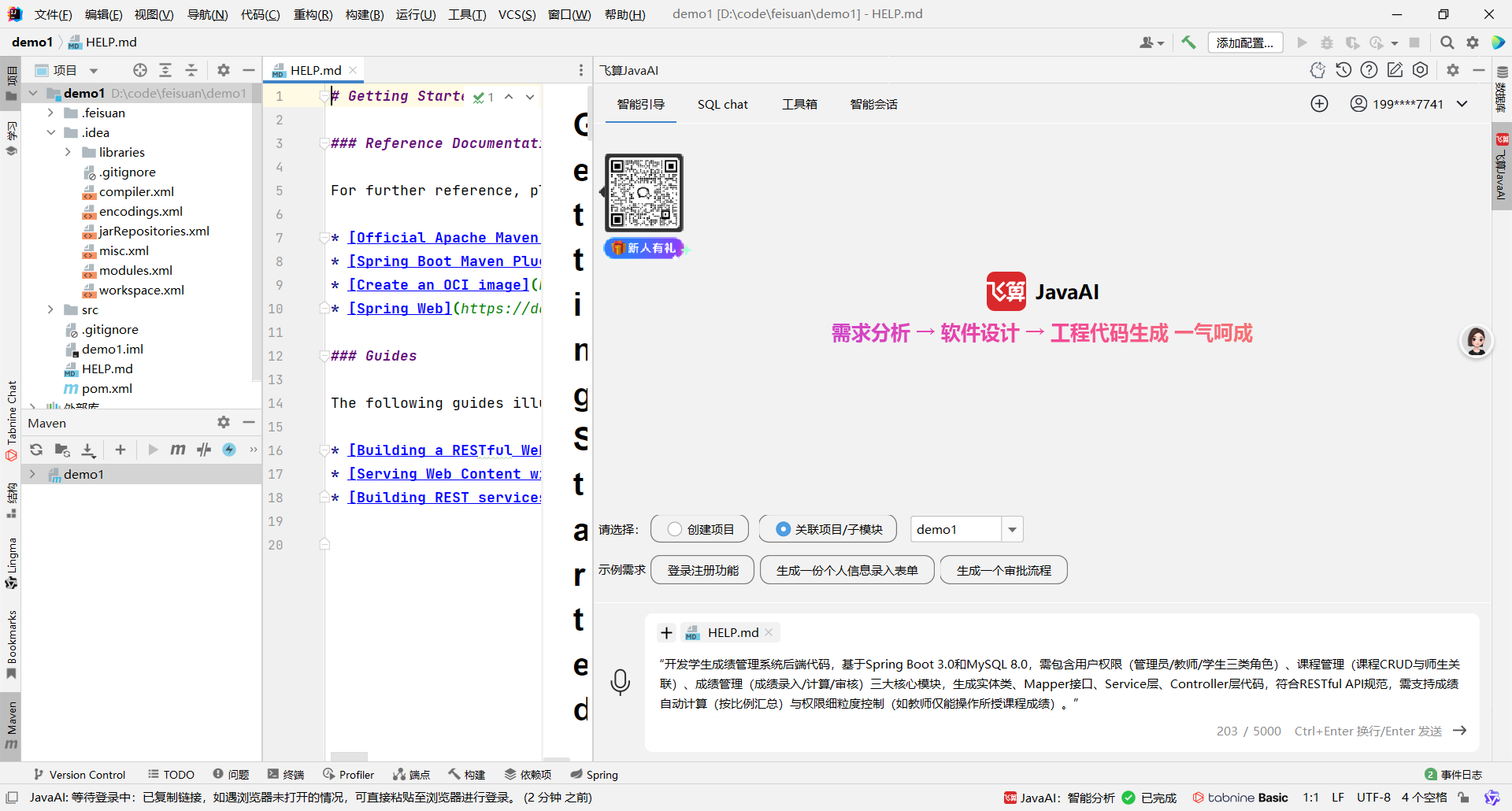Refresh all Maven projects

pyautogui.click(x=36, y=450)
